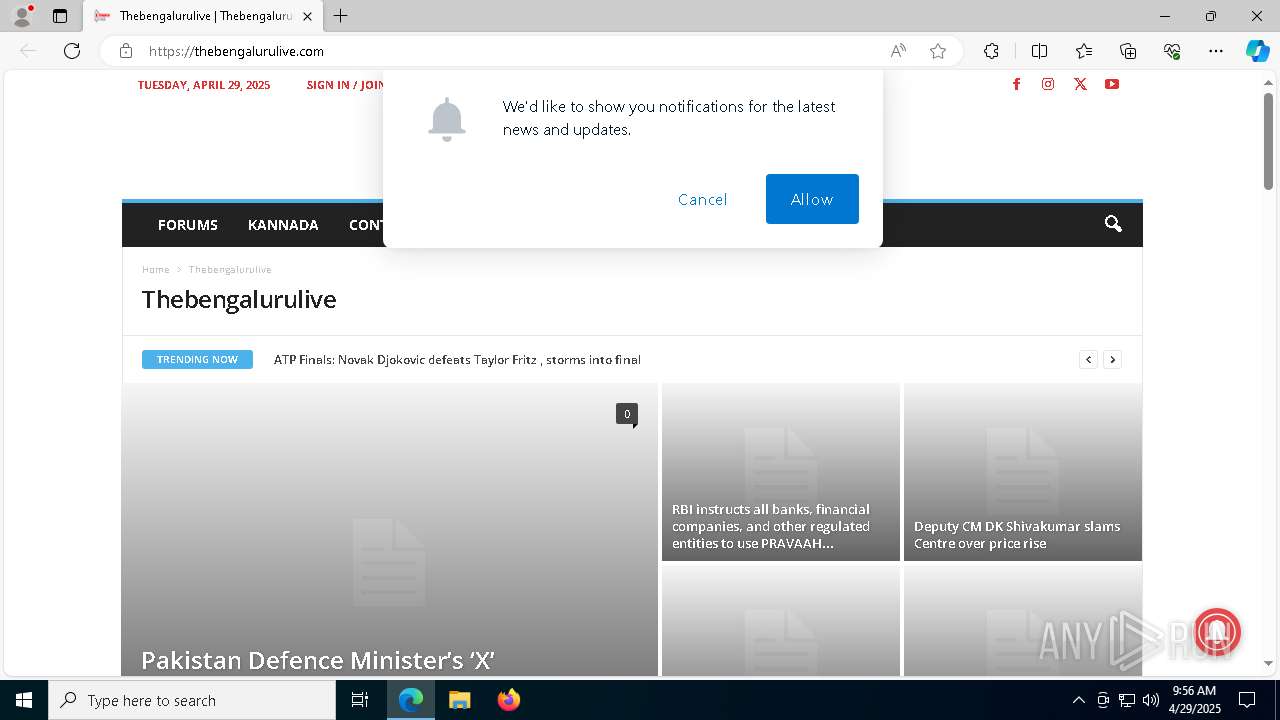Viewport: 1280px width, 720px height.
Task: Open File Explorer from taskbar
Action: pos(459,700)
